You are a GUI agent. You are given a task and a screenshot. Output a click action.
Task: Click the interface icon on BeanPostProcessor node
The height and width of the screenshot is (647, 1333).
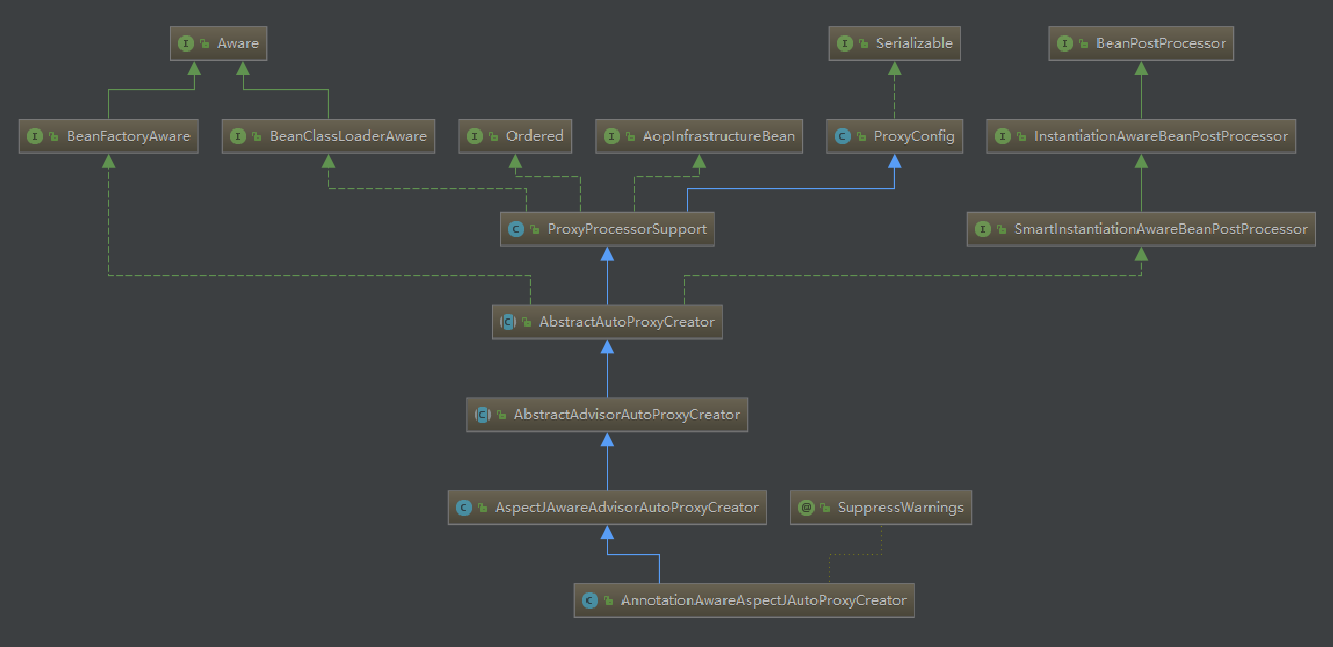pos(1065,44)
